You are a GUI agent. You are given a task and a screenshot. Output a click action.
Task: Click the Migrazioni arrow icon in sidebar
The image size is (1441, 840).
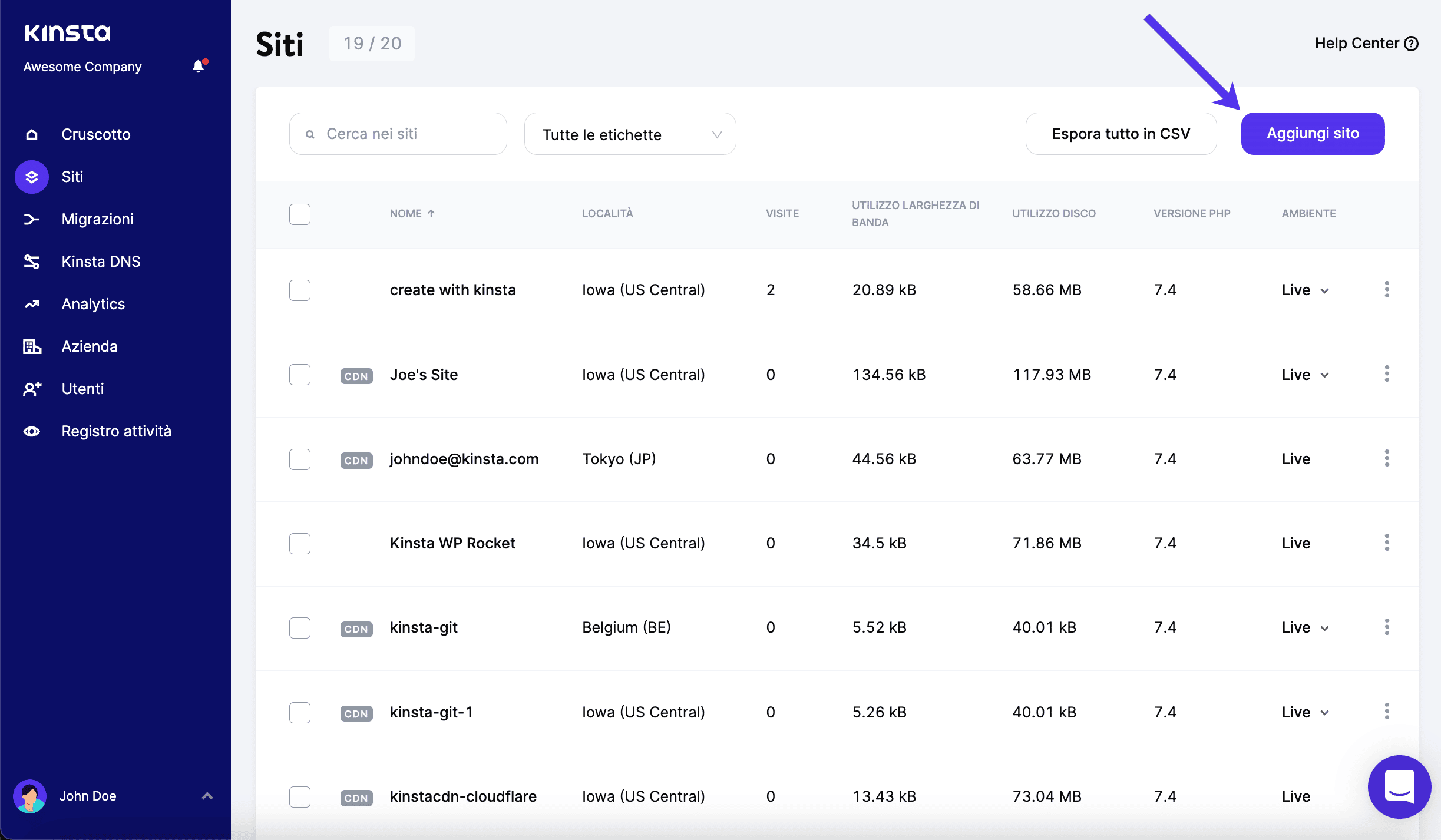click(x=32, y=219)
